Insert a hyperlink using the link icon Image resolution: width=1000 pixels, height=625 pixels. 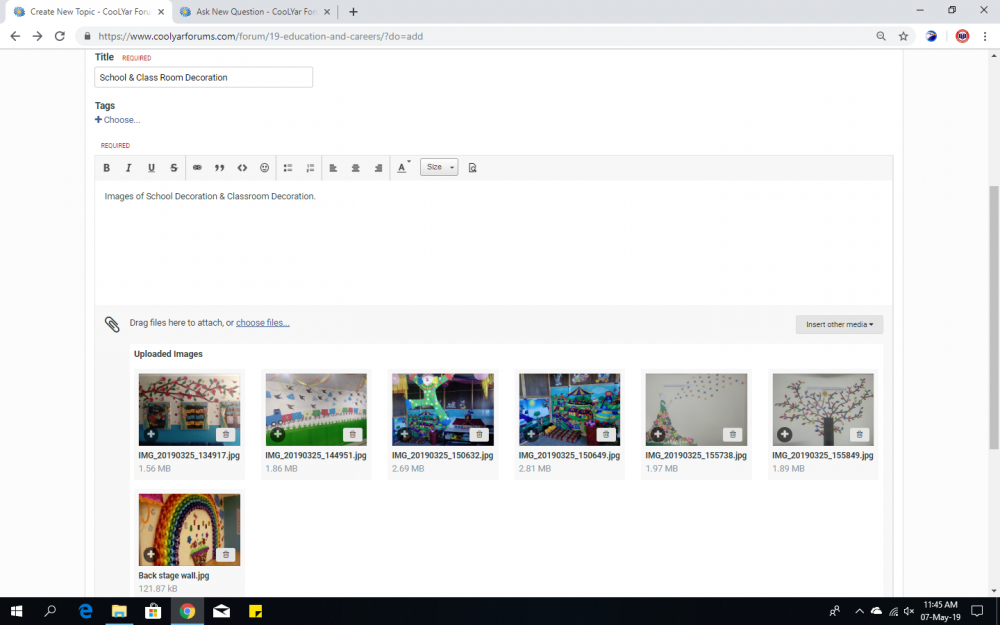[x=197, y=167]
